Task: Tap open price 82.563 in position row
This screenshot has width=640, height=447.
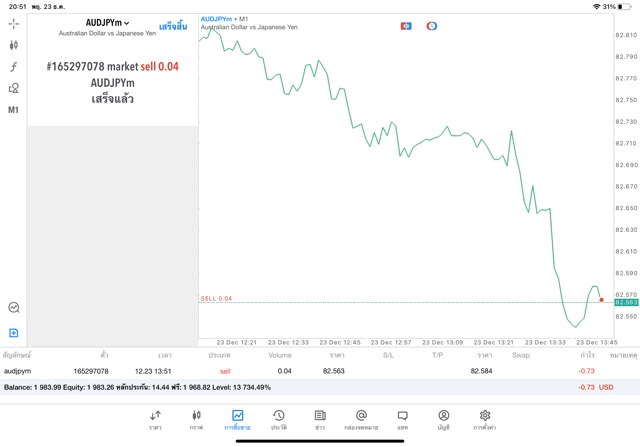Action: click(333, 371)
